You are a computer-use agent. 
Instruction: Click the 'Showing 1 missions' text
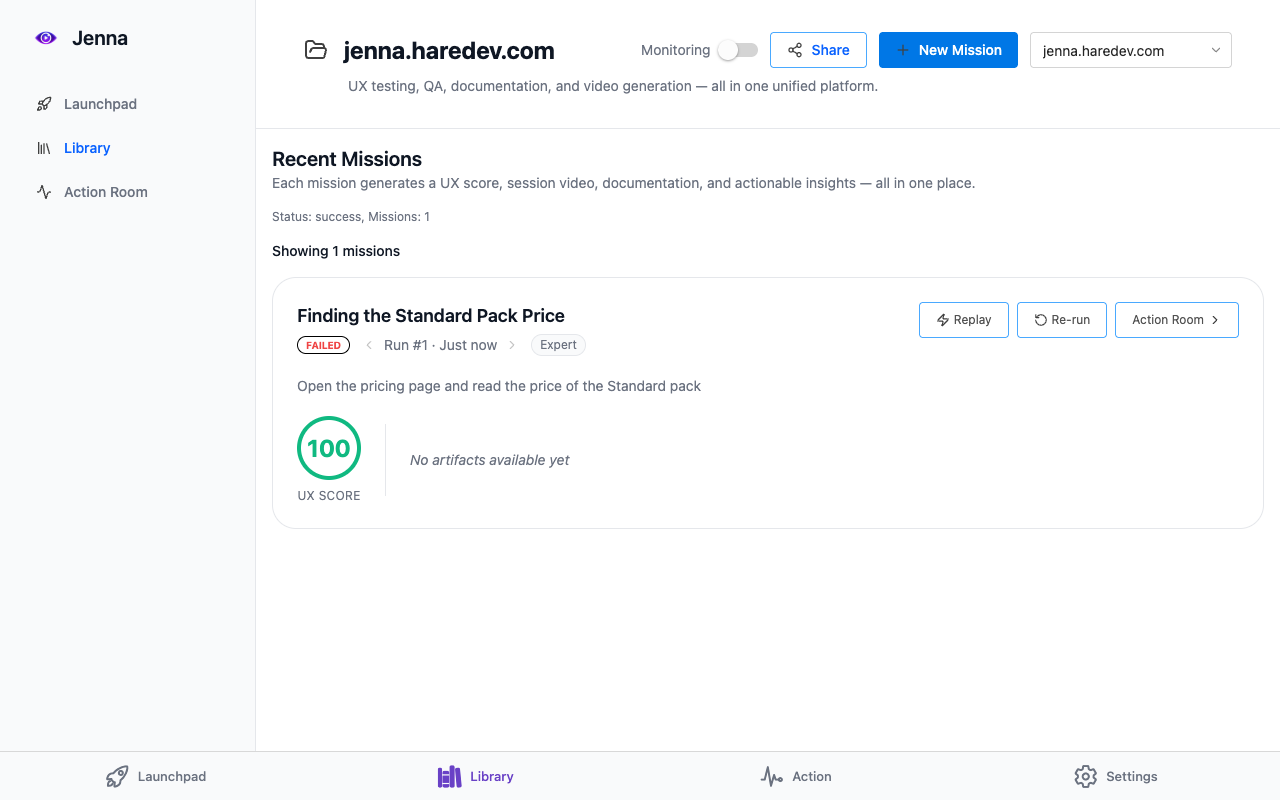coord(336,251)
